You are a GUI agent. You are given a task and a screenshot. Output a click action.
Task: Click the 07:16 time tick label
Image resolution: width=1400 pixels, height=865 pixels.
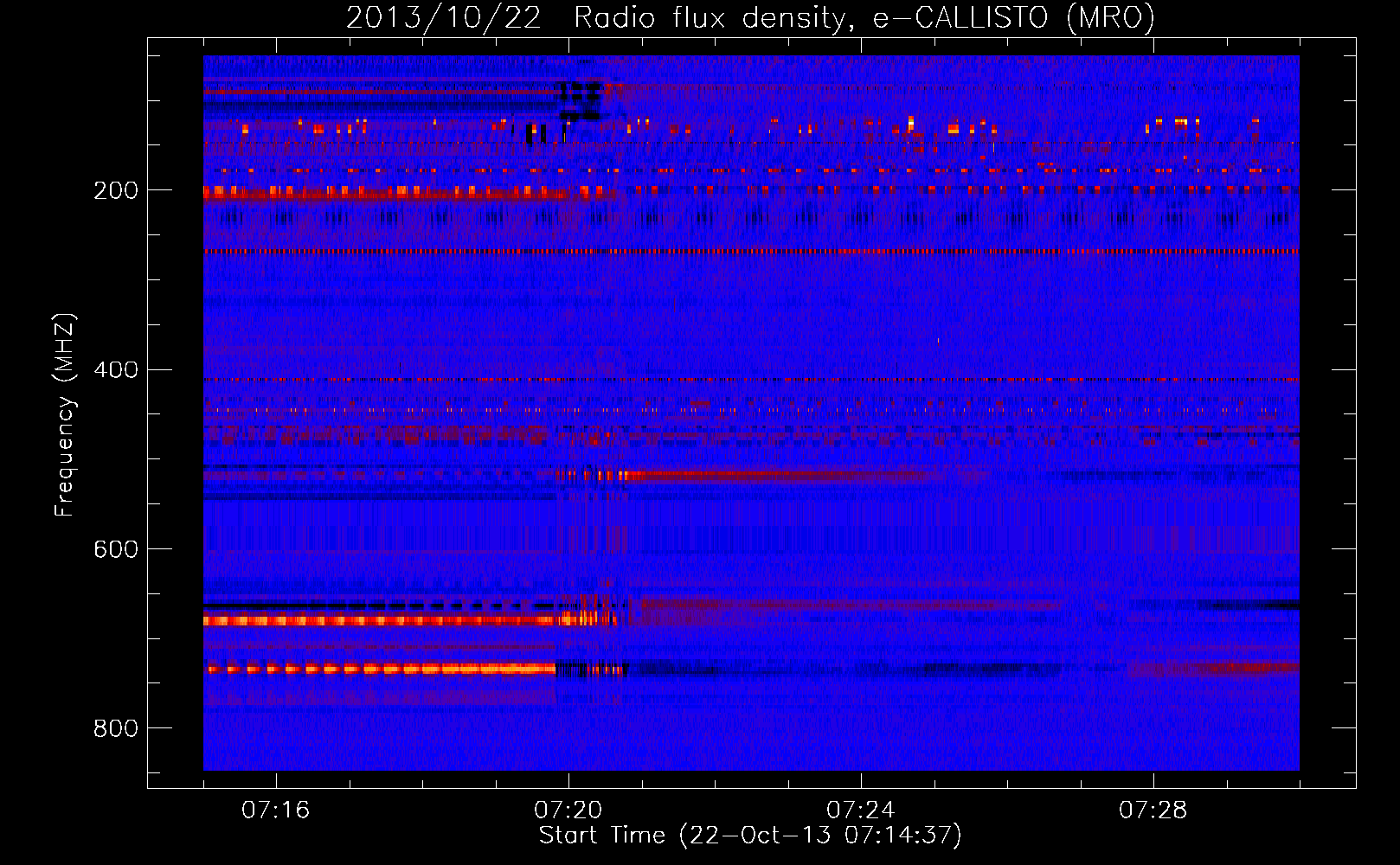[276, 810]
